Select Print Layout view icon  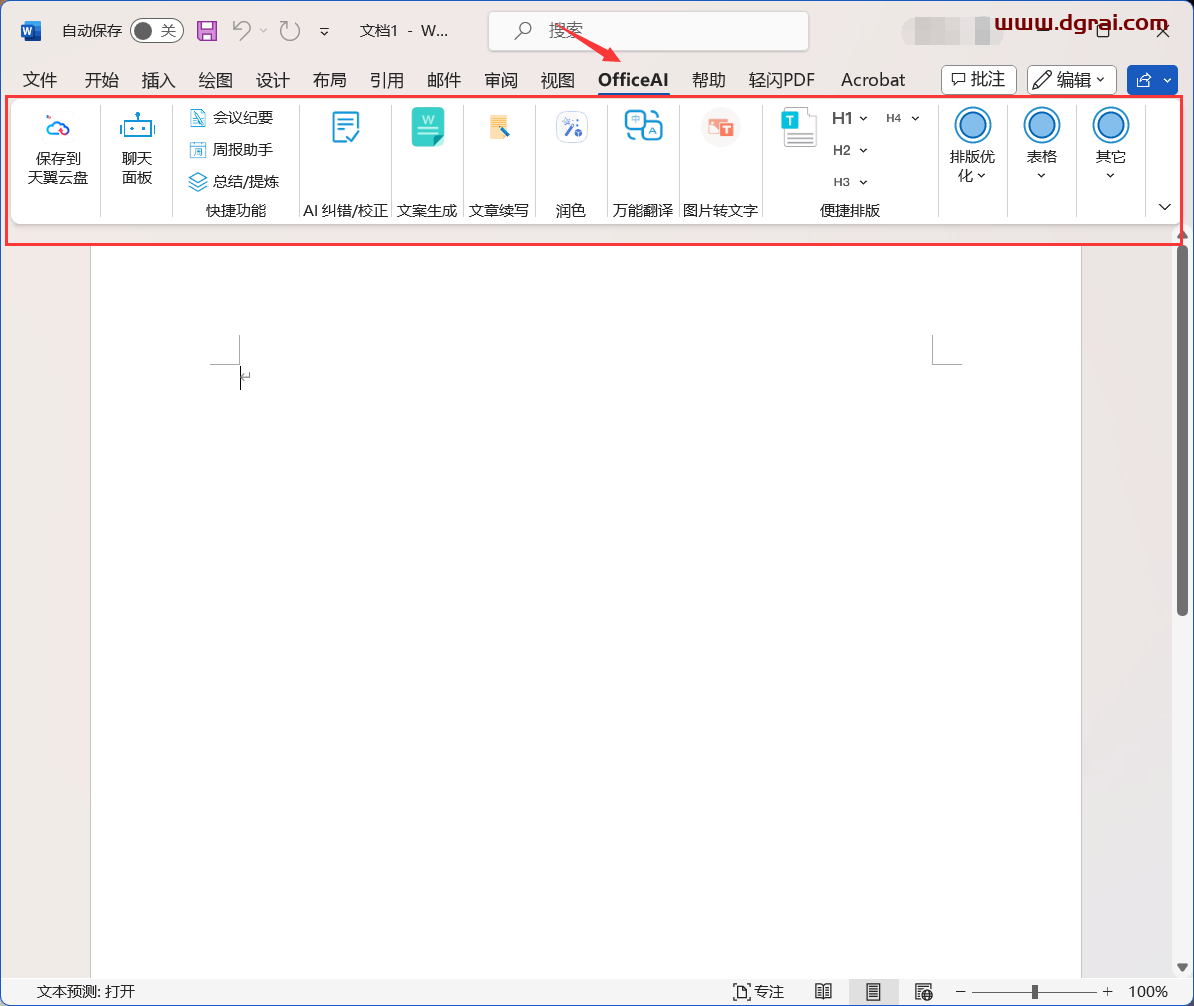873,992
